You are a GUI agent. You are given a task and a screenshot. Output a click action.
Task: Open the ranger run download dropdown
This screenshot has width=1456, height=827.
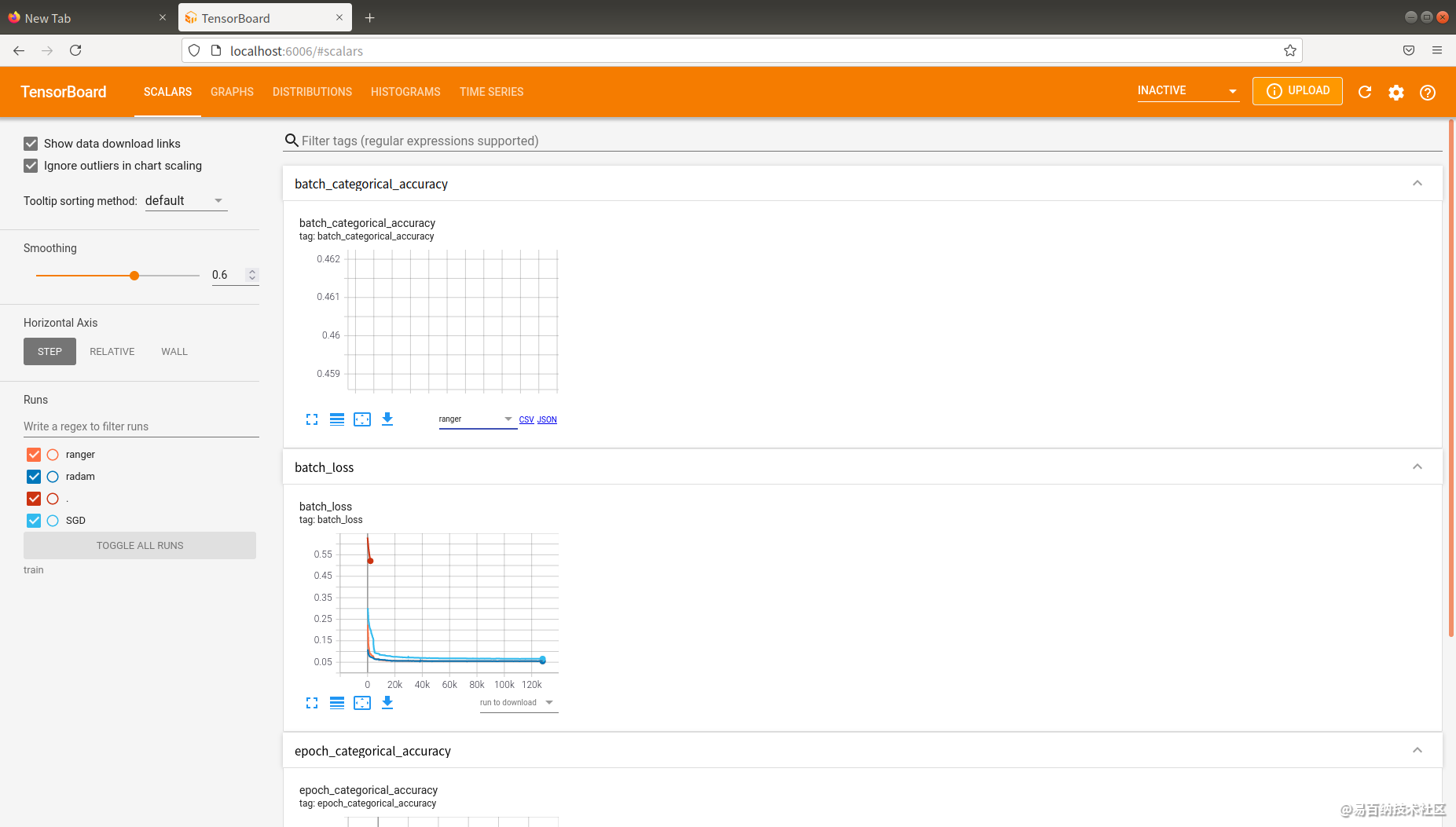coord(477,419)
